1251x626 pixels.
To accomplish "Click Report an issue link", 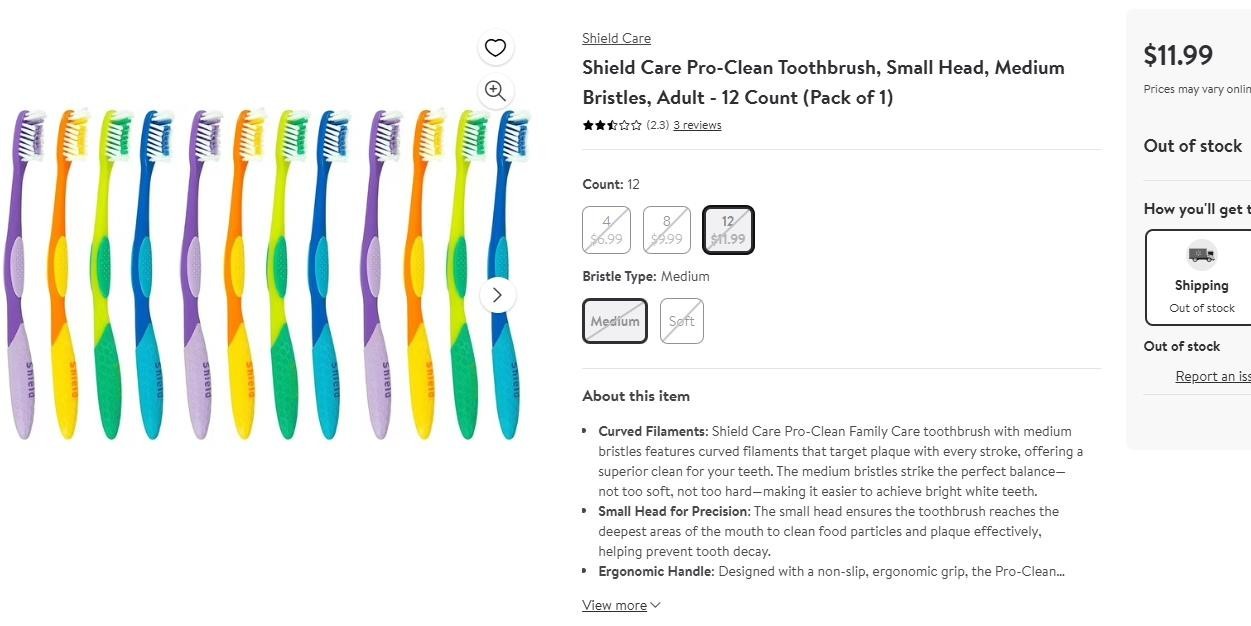I will tap(1212, 376).
